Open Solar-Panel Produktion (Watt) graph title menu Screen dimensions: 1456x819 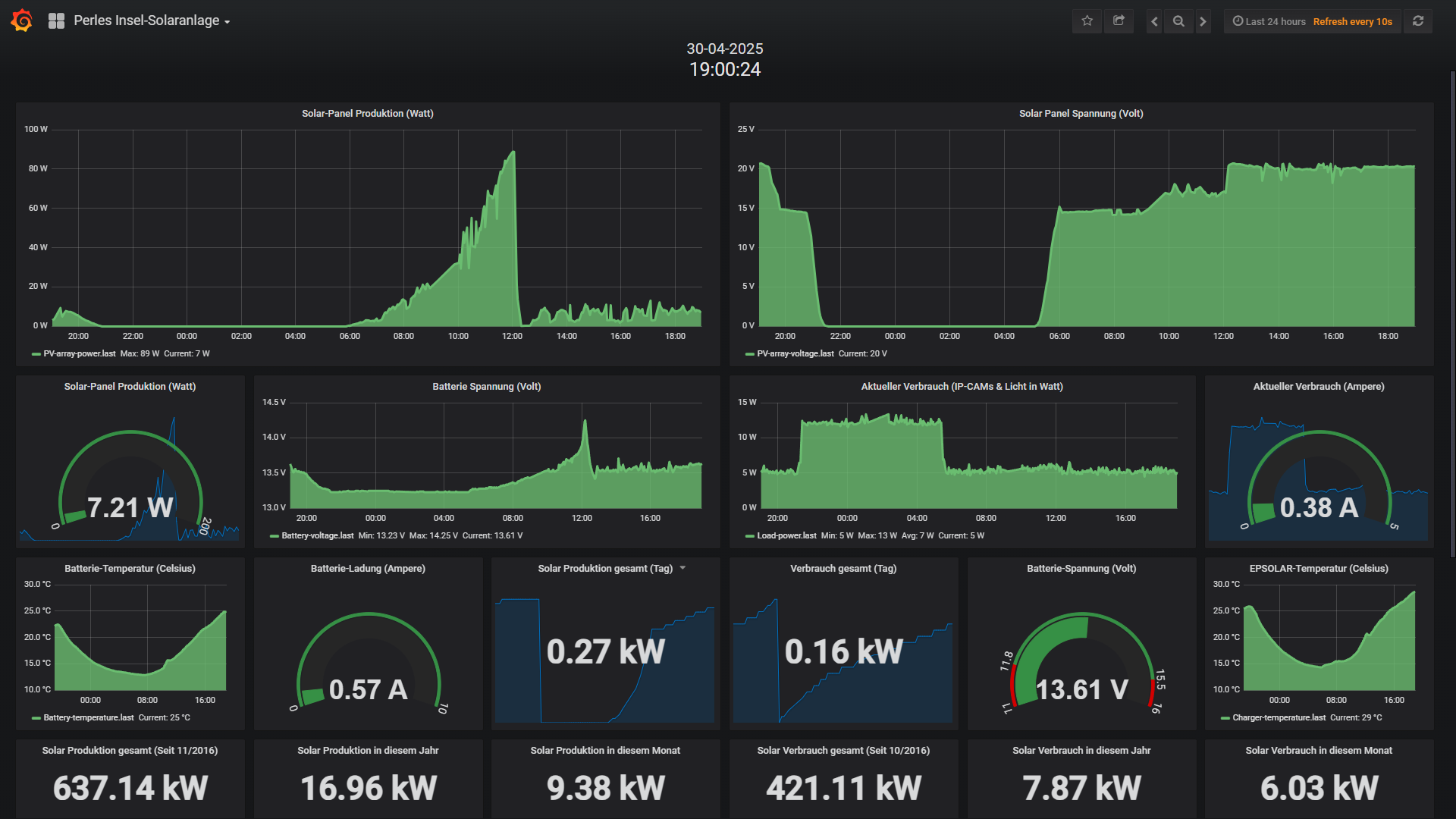pos(368,114)
